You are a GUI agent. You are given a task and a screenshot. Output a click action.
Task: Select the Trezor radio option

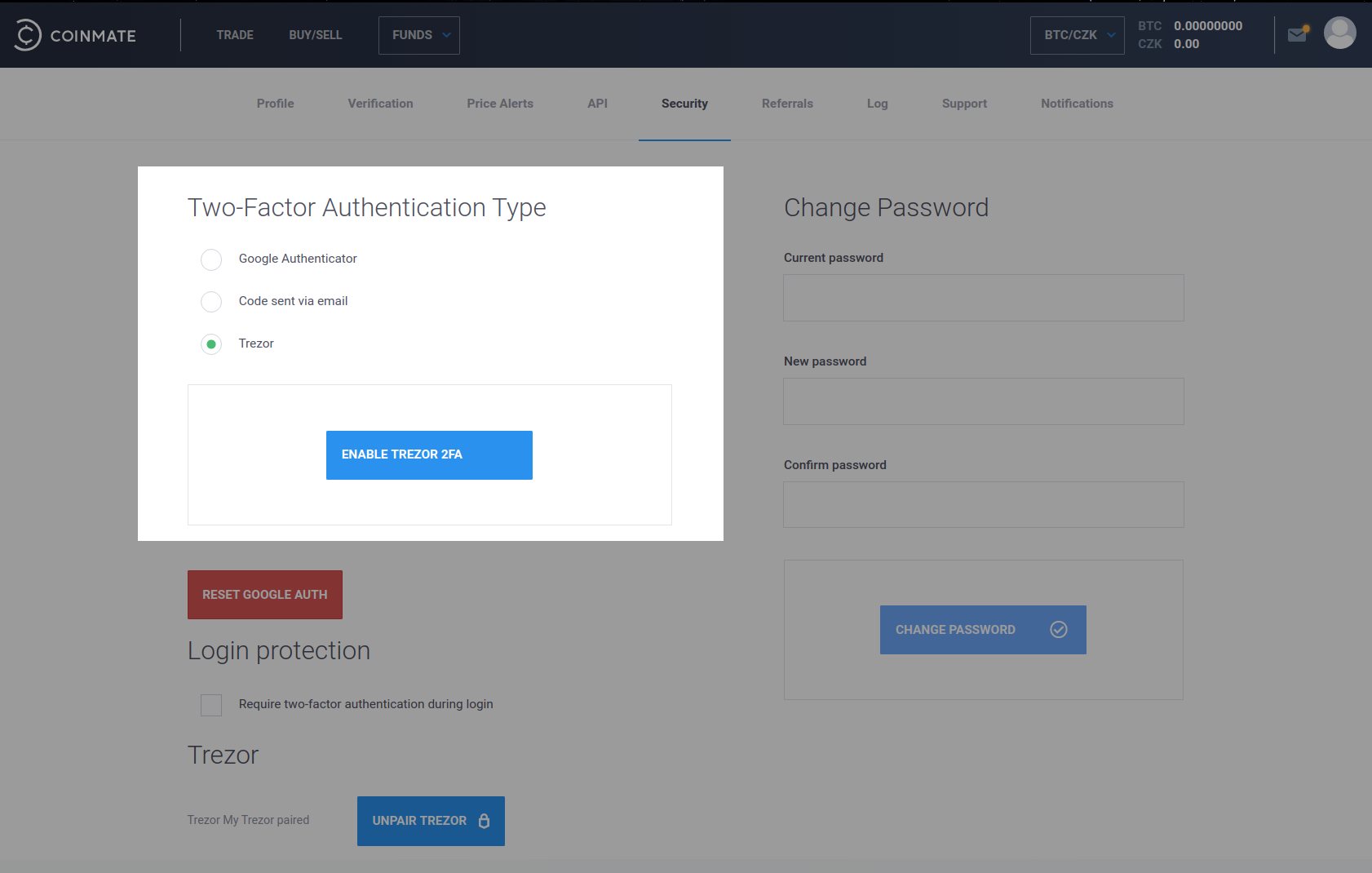[211, 344]
